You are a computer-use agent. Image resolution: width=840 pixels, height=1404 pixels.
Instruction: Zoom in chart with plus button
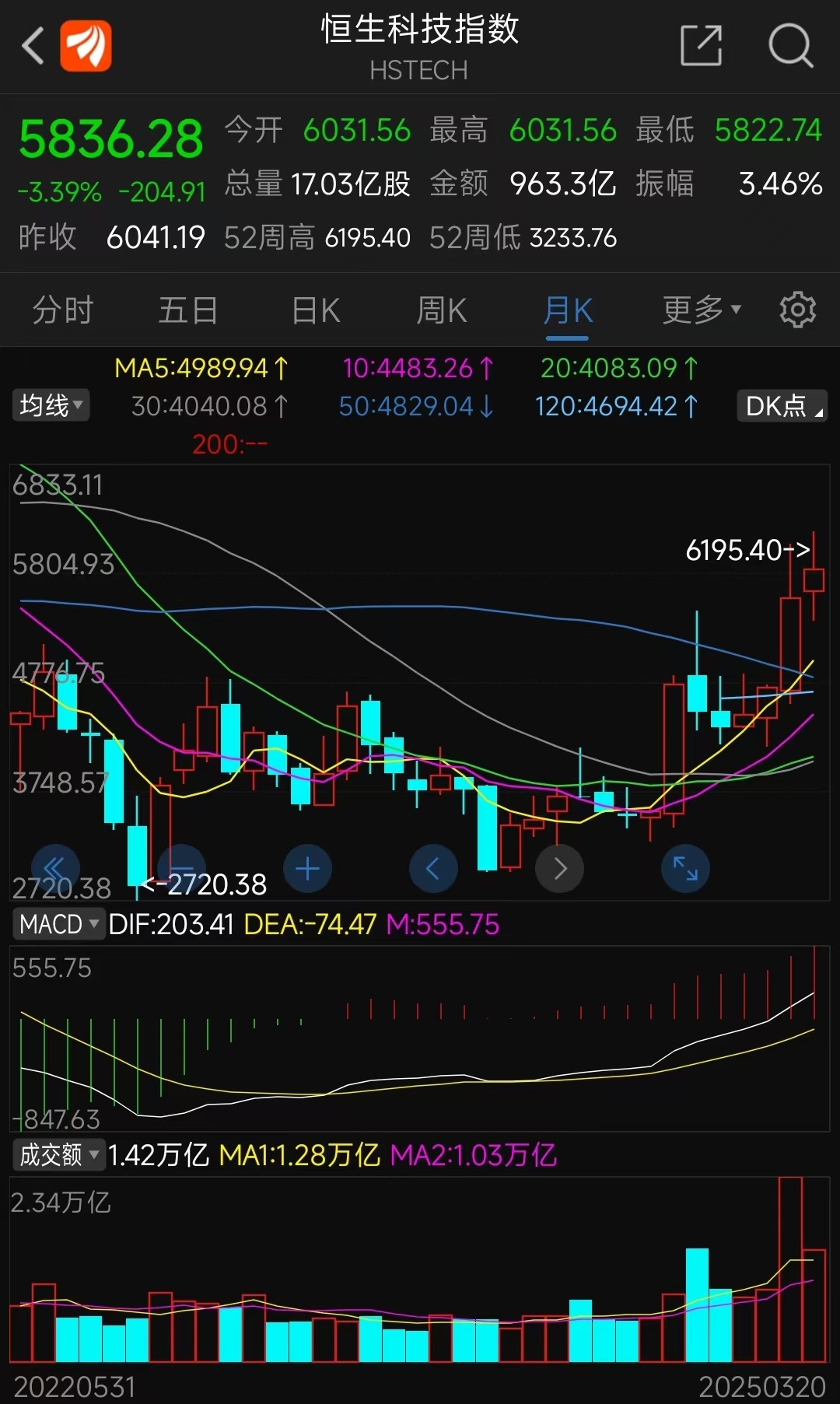click(307, 868)
